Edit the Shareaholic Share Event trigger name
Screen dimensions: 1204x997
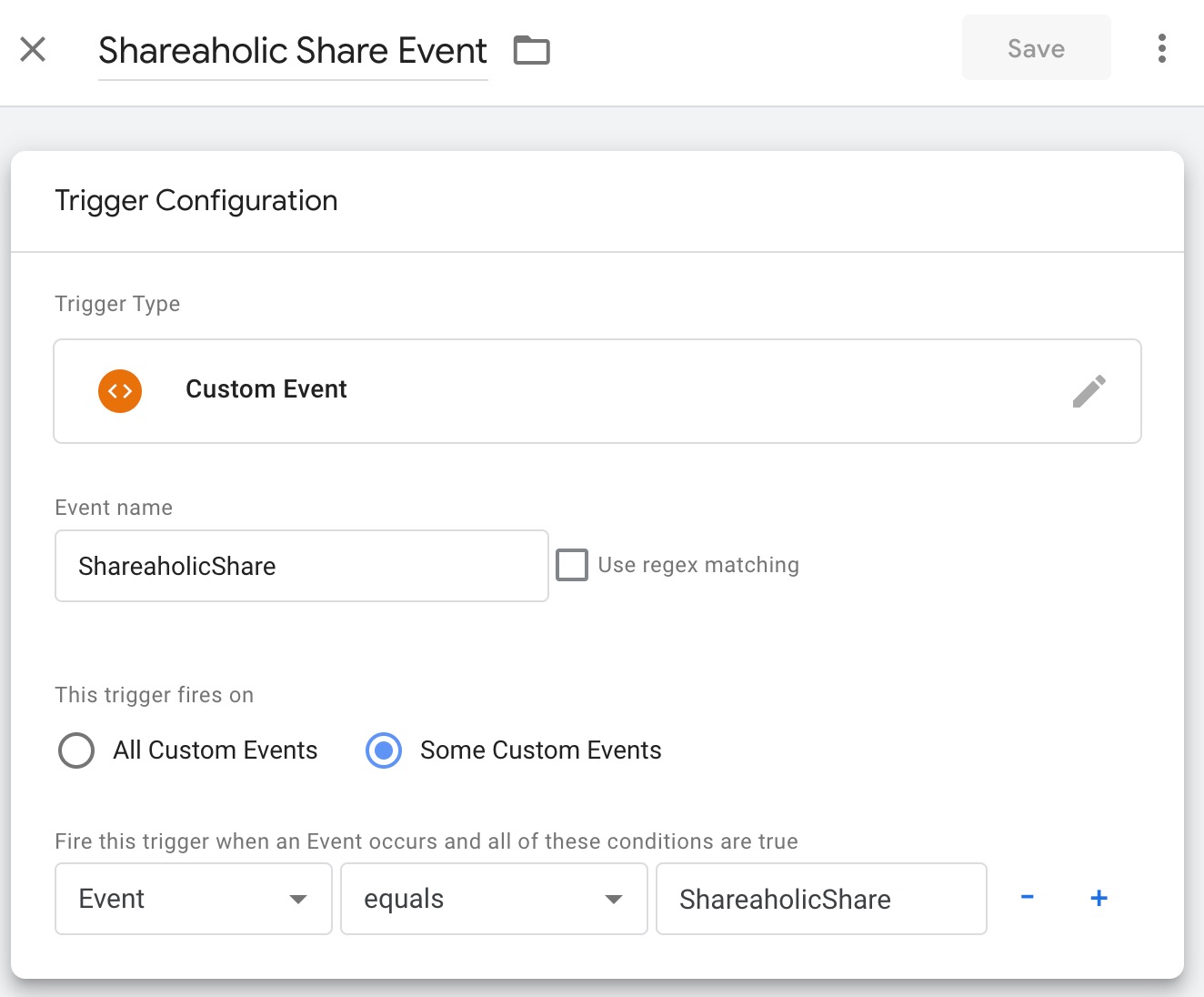tap(293, 51)
